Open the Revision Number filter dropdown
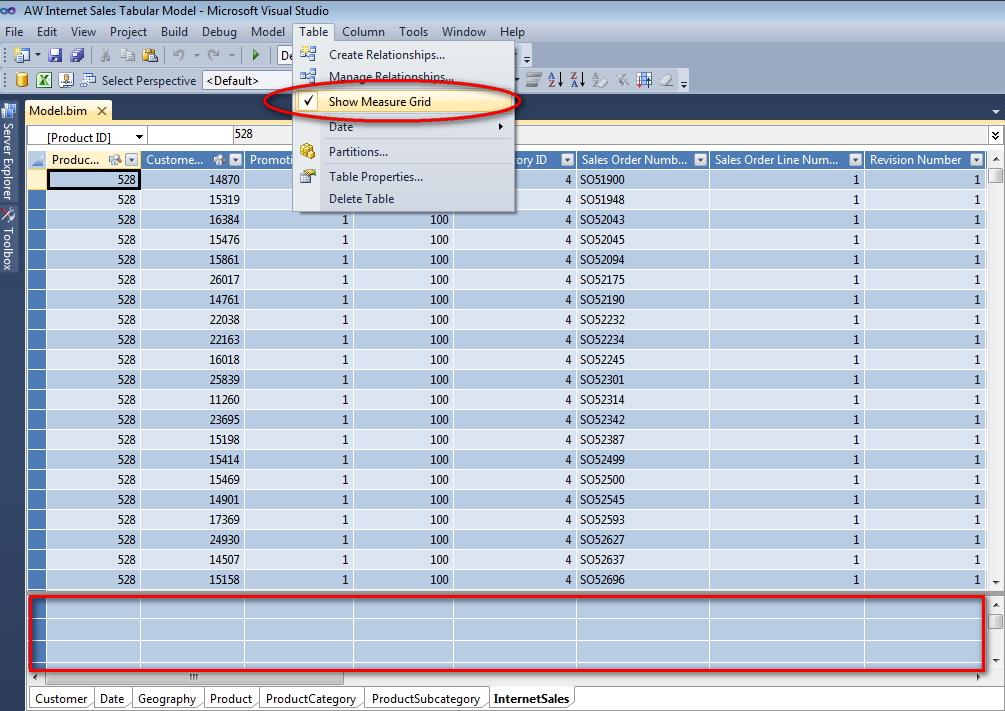The image size is (1005, 711). pyautogui.click(x=977, y=160)
